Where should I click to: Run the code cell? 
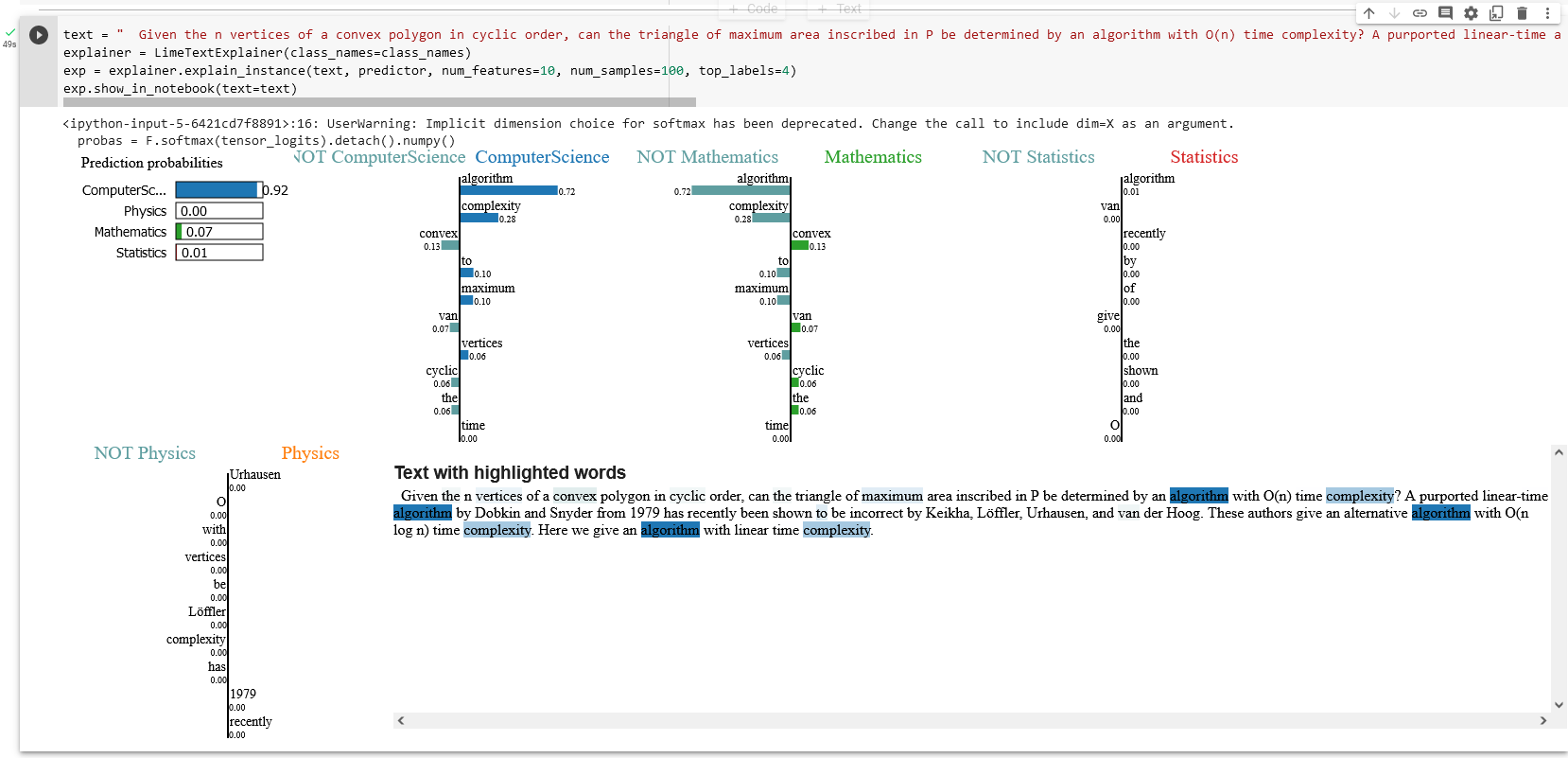pyautogui.click(x=39, y=35)
